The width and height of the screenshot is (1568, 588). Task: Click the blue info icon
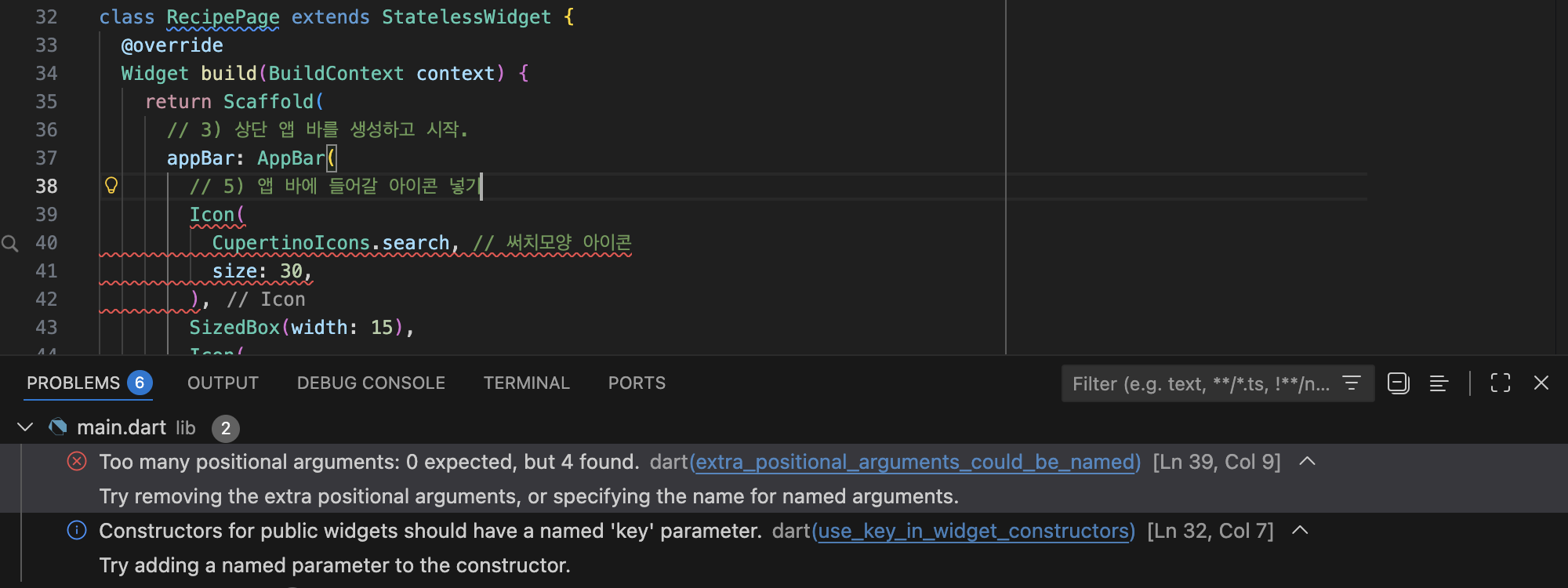click(x=77, y=530)
